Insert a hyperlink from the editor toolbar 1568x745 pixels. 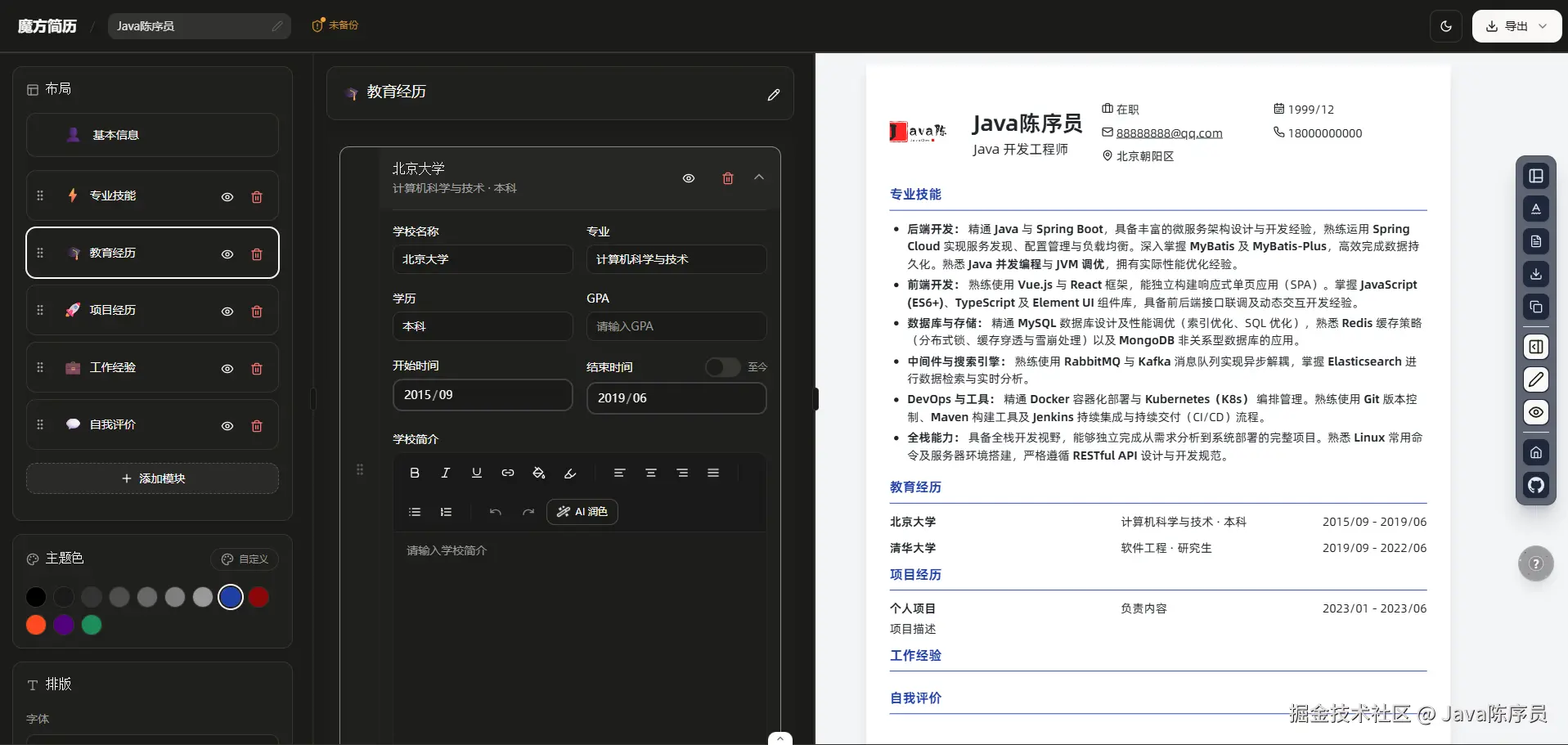click(x=508, y=473)
